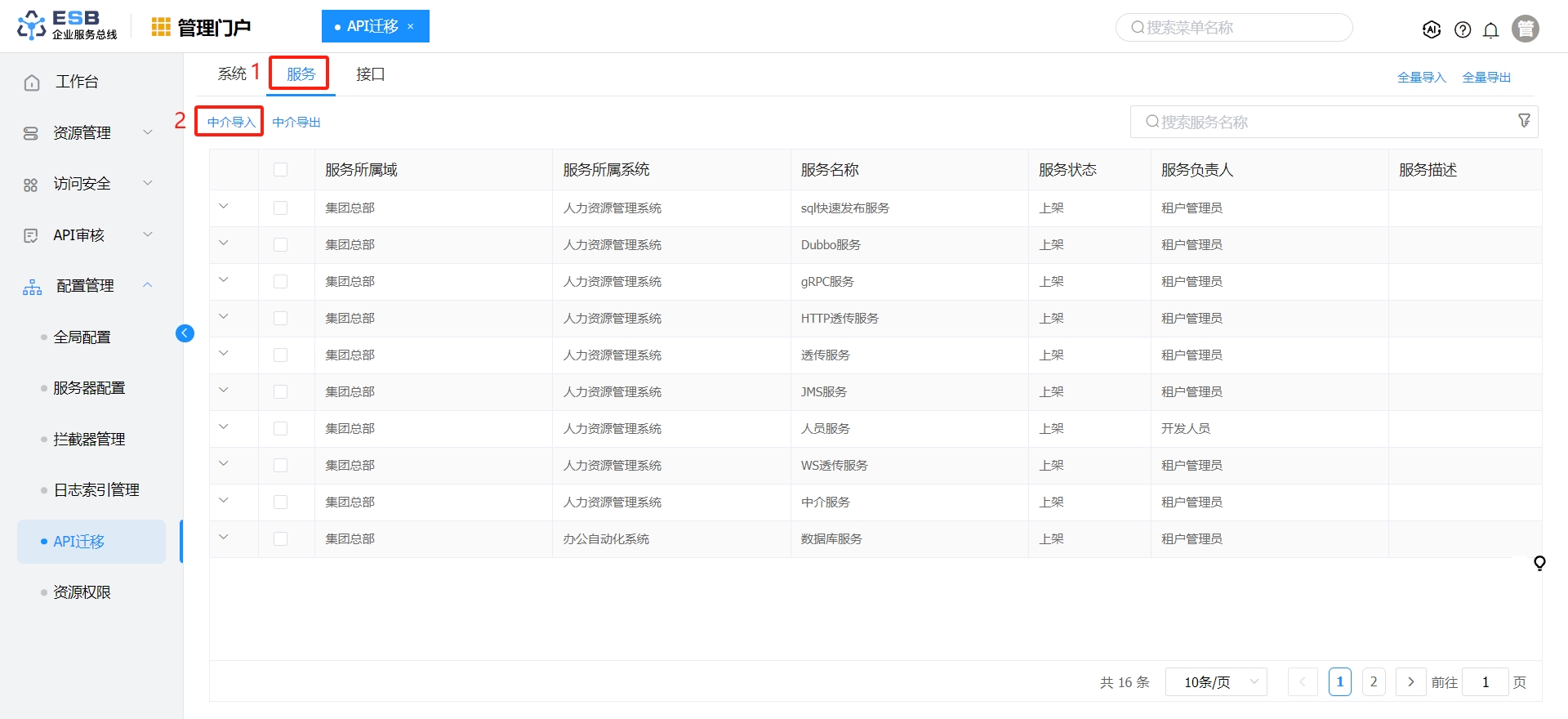The image size is (1568, 719).
Task: Open the notifications bell icon
Action: [x=1490, y=30]
